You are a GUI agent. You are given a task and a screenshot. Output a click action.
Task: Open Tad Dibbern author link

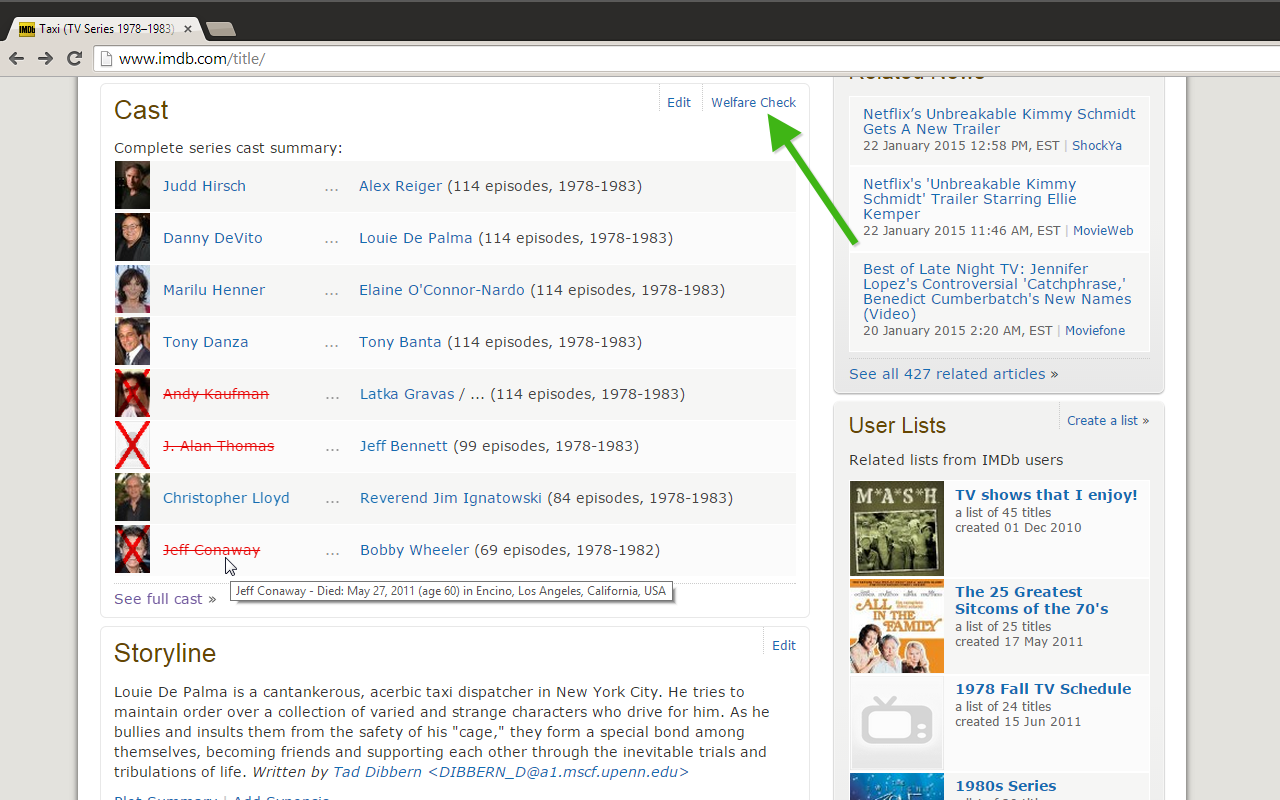(x=511, y=772)
